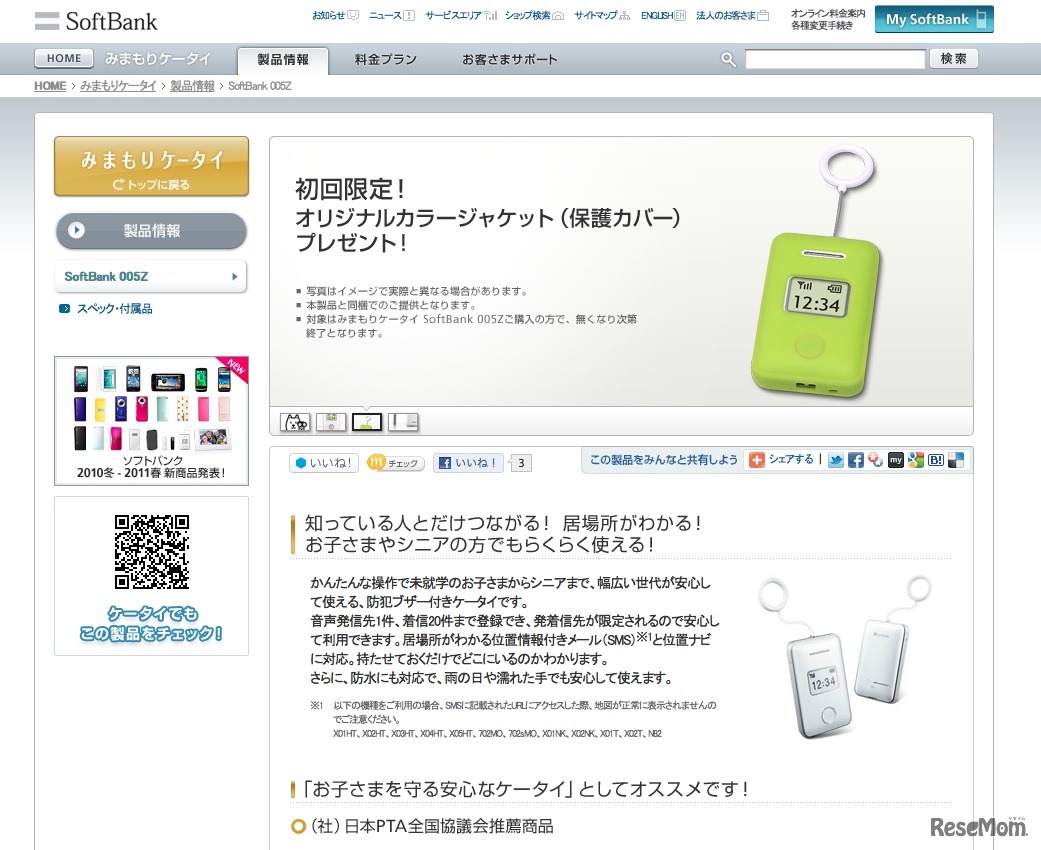The width and height of the screenshot is (1041, 850).
Task: Select the お客さまサポート tab
Action: 510,60
